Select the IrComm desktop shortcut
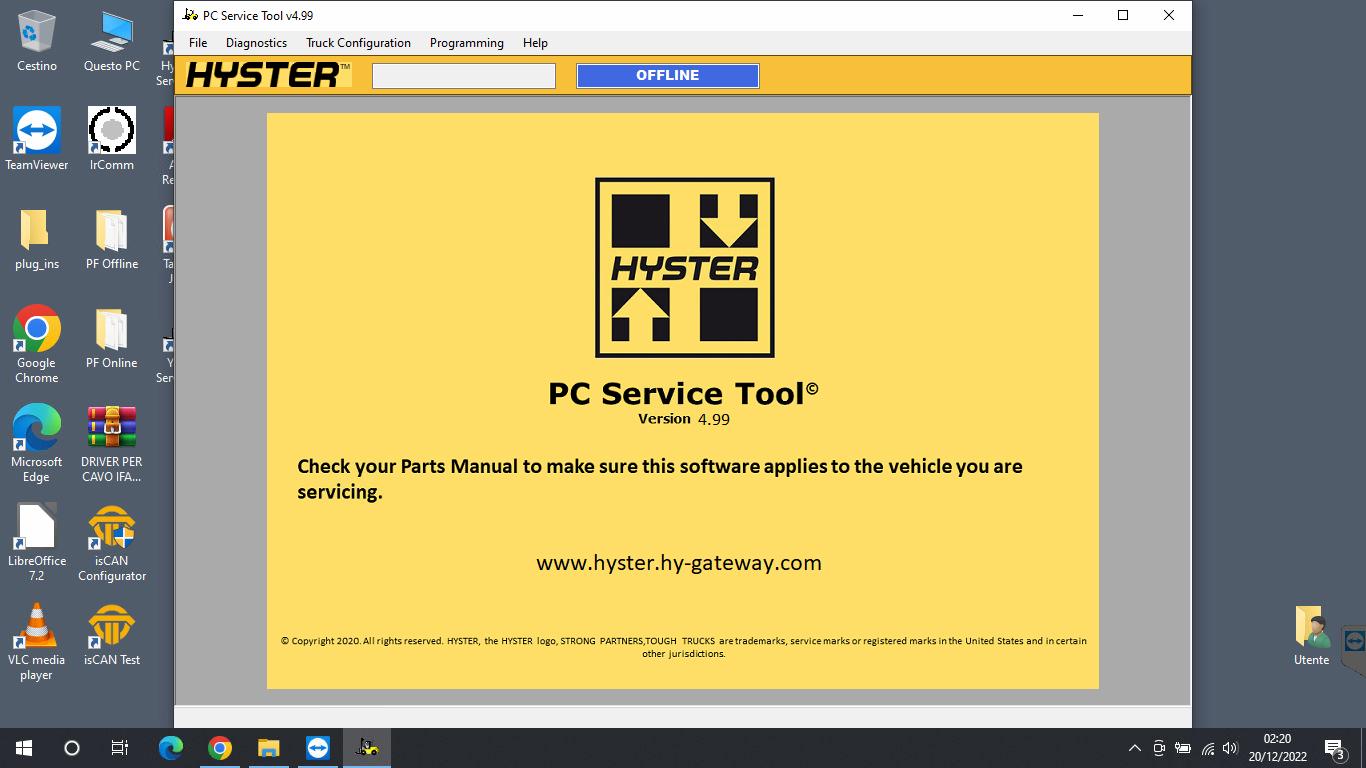The height and width of the screenshot is (768, 1366). pyautogui.click(x=112, y=140)
